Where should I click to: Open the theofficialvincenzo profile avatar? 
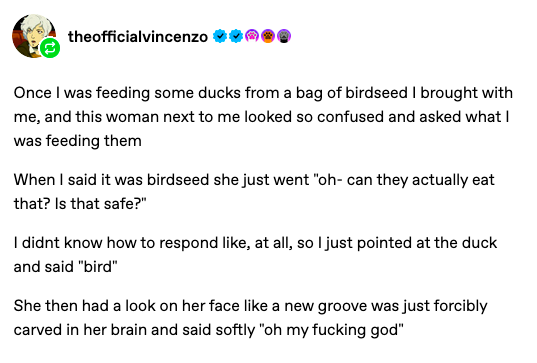click(34, 36)
